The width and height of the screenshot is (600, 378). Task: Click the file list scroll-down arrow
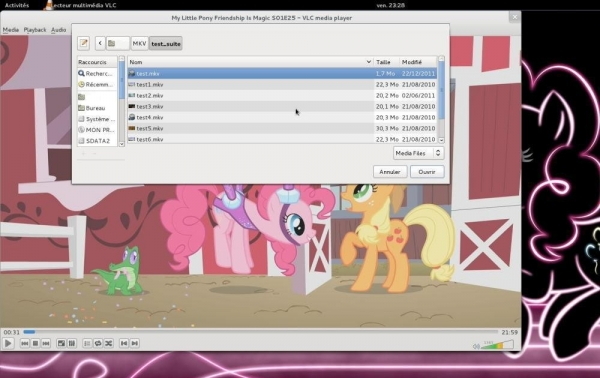tap(441, 140)
